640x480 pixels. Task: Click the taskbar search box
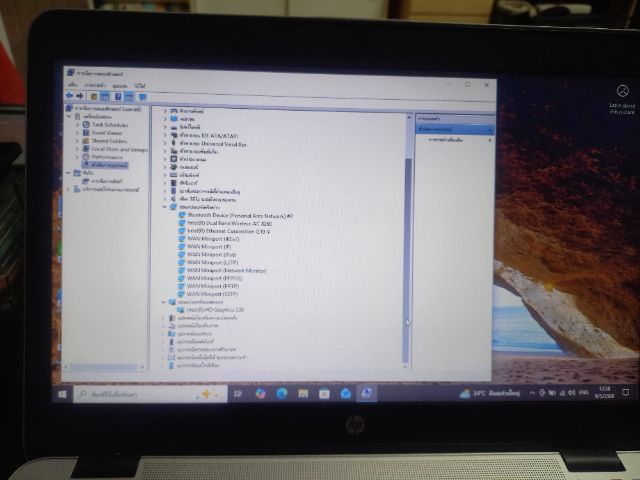[x=150, y=394]
